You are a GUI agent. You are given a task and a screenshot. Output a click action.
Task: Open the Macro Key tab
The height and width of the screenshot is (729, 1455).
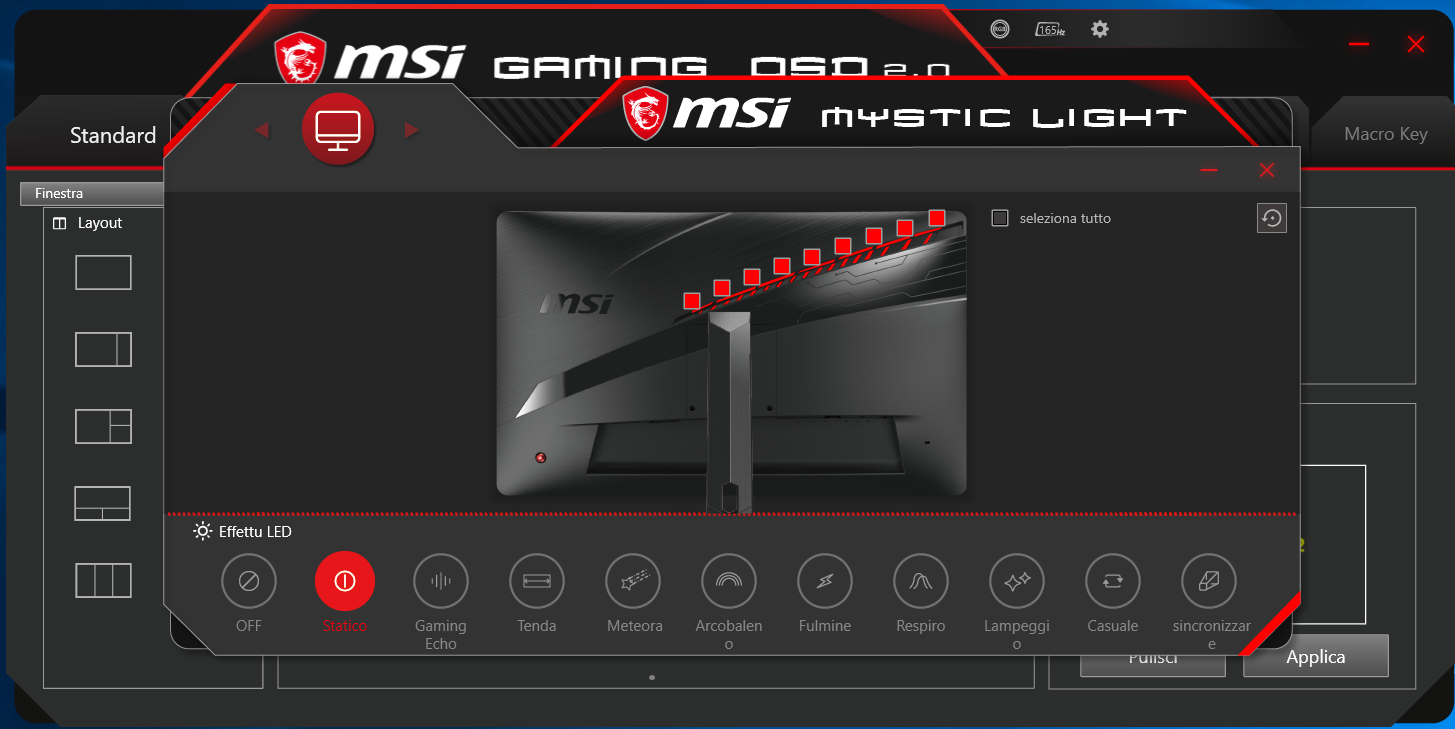[x=1385, y=134]
